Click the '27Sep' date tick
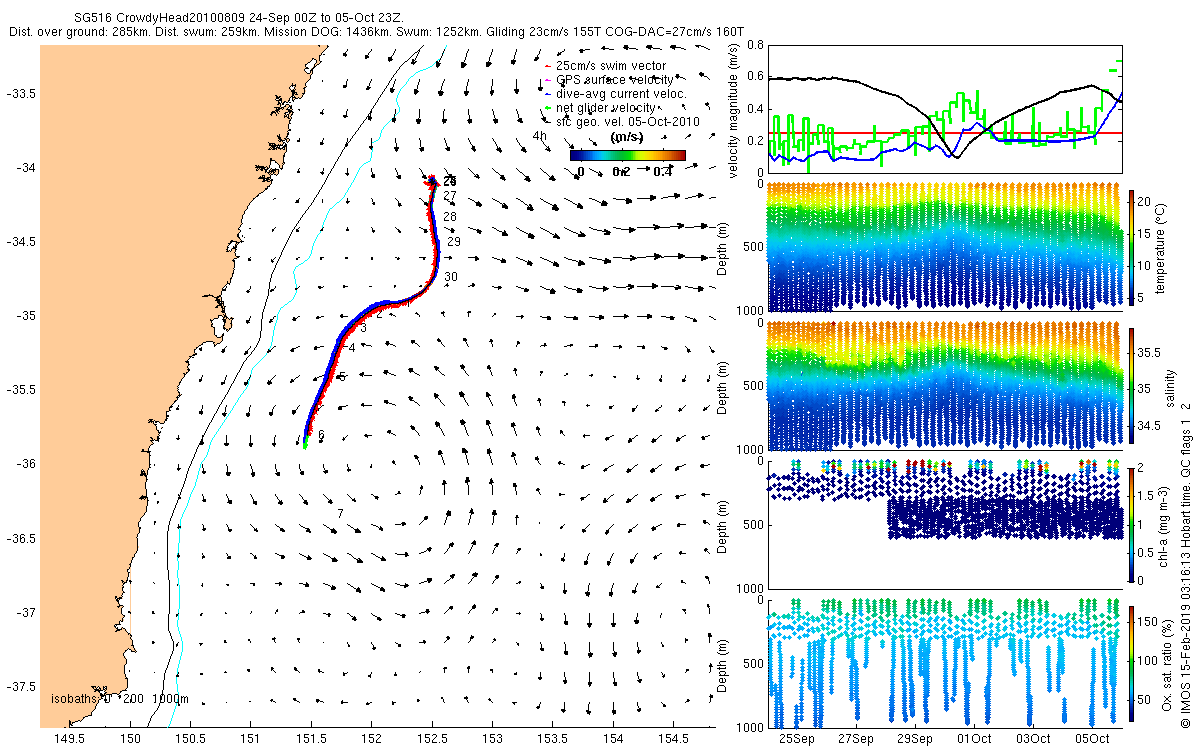The image size is (1200, 750). pyautogui.click(x=856, y=738)
